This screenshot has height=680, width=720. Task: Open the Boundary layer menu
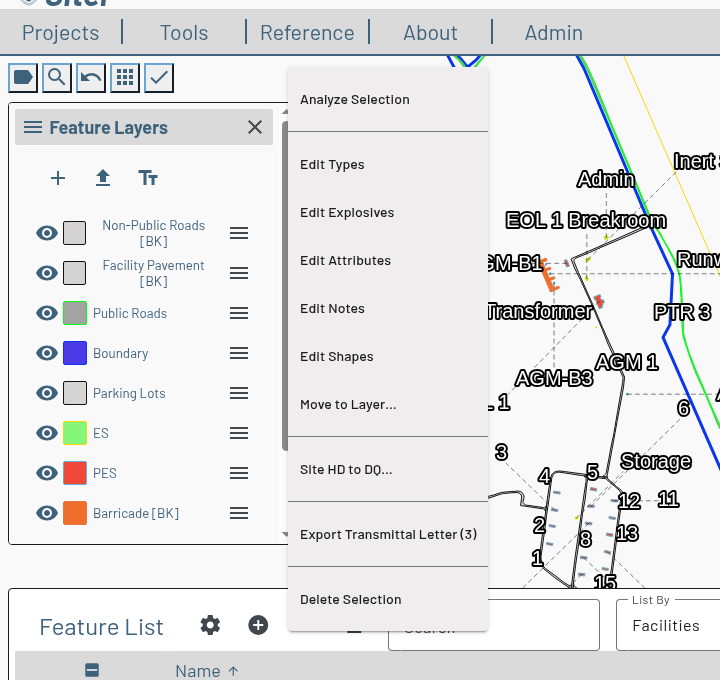(x=239, y=353)
